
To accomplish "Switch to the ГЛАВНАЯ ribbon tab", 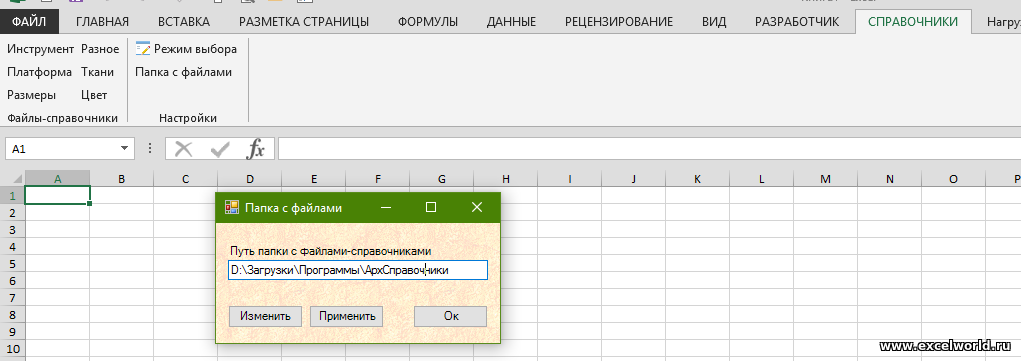I will point(102,22).
